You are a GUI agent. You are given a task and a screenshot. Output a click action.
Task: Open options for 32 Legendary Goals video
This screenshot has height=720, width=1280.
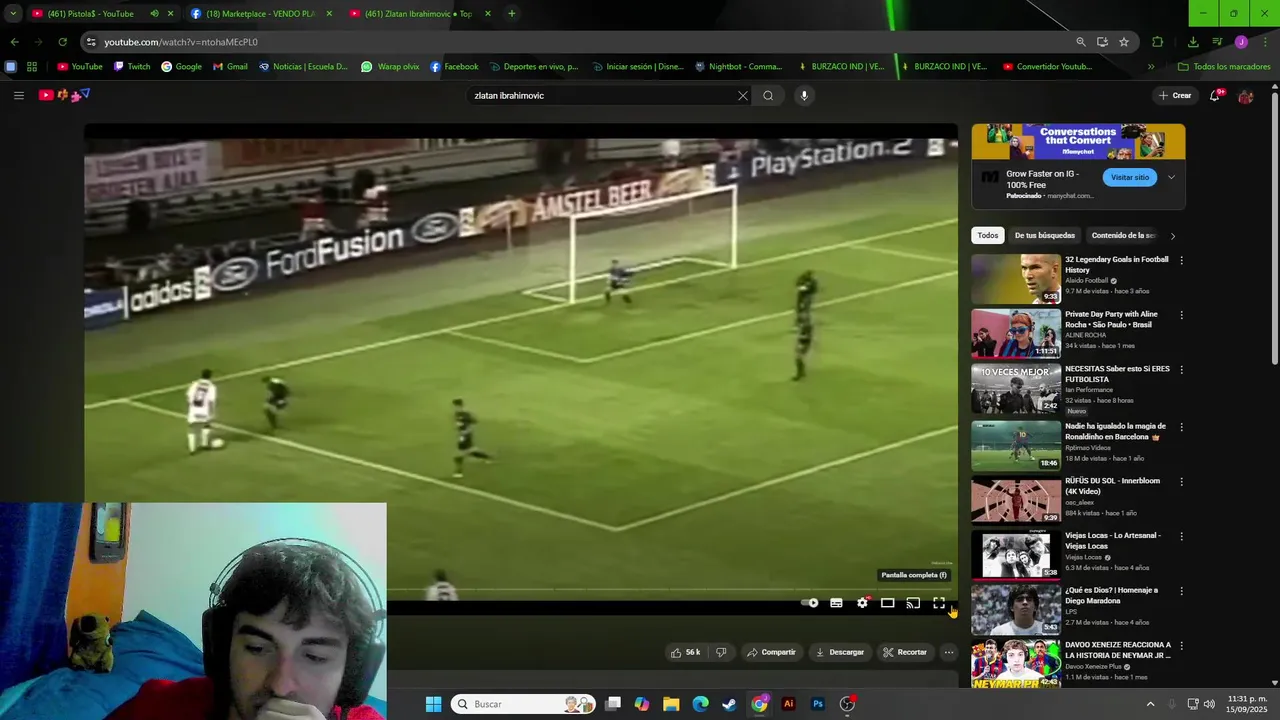pos(1181,260)
